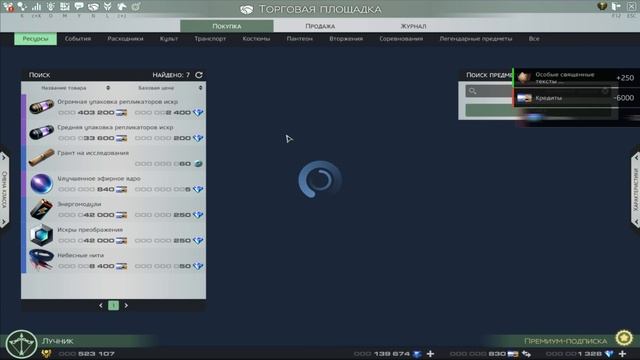Click the Средняя упаковка репликаторов искр name
The image size is (640, 360).
coord(115,127)
